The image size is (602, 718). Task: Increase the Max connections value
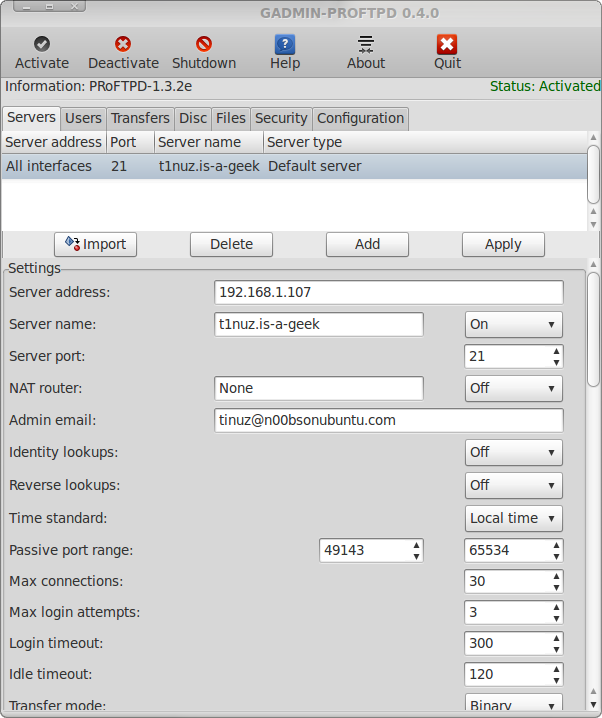(556, 577)
